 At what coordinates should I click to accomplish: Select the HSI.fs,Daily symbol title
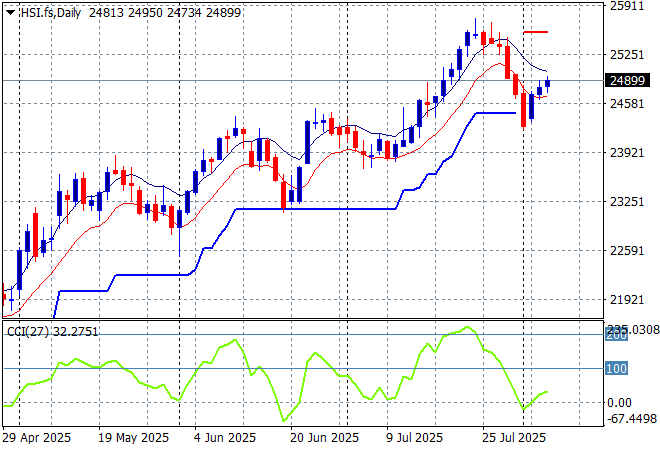tap(51, 13)
